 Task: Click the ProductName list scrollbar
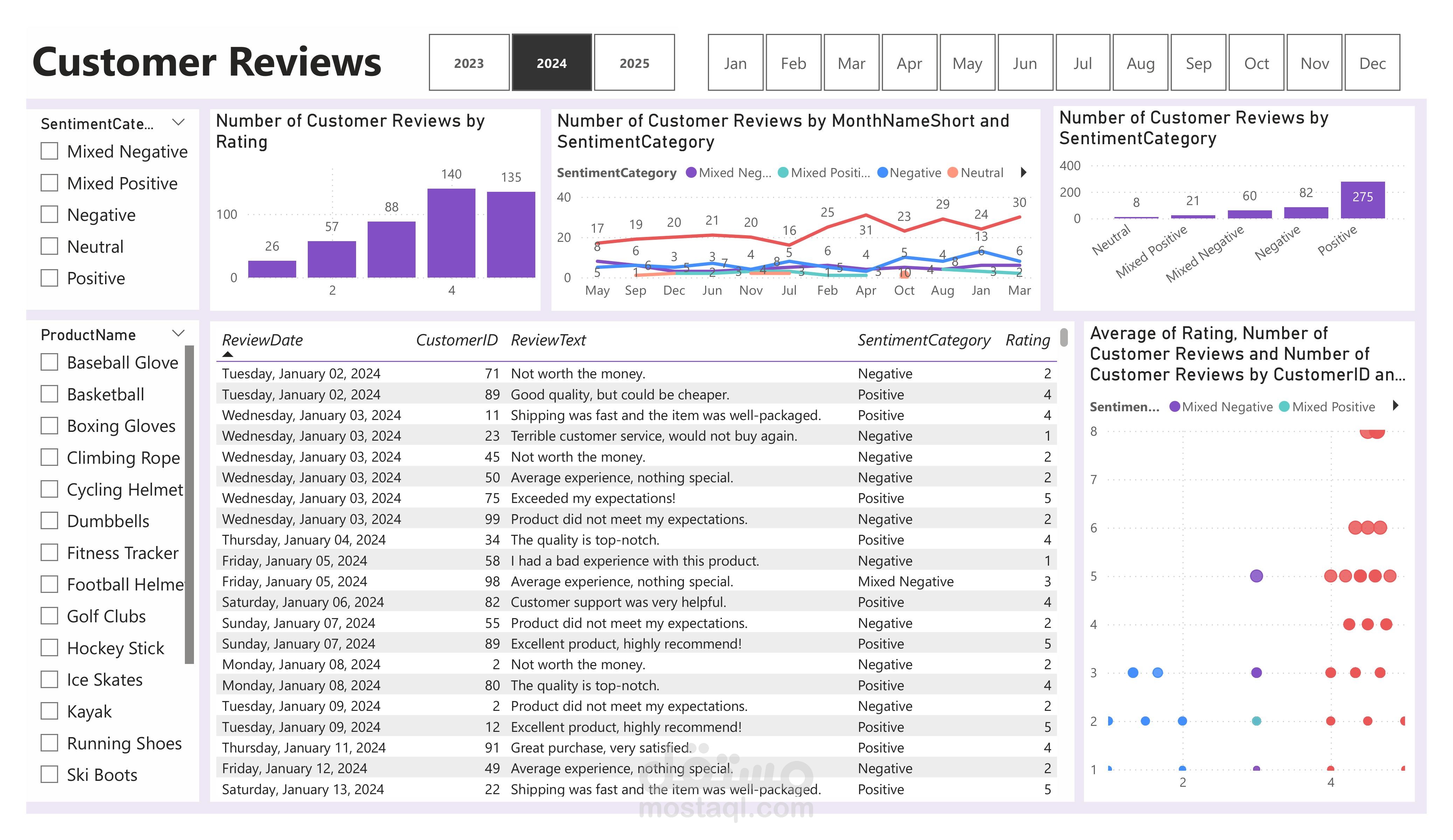[189, 504]
